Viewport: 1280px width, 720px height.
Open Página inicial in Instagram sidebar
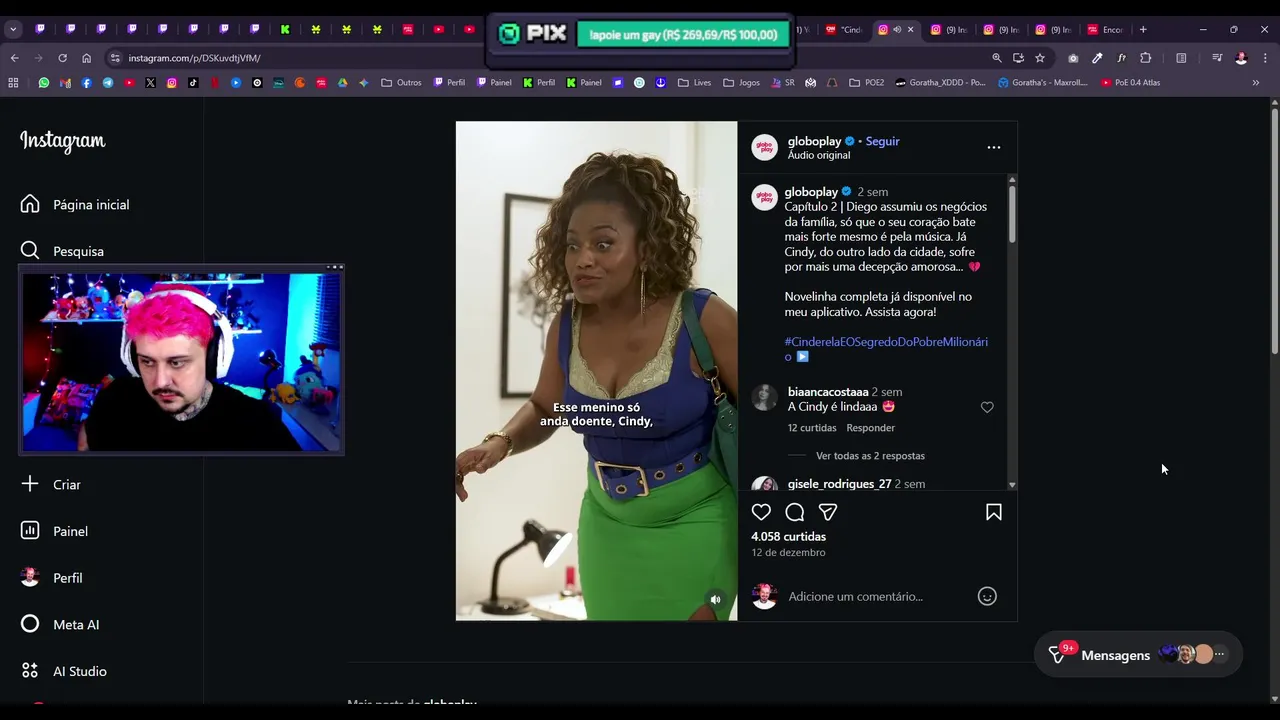(x=75, y=204)
